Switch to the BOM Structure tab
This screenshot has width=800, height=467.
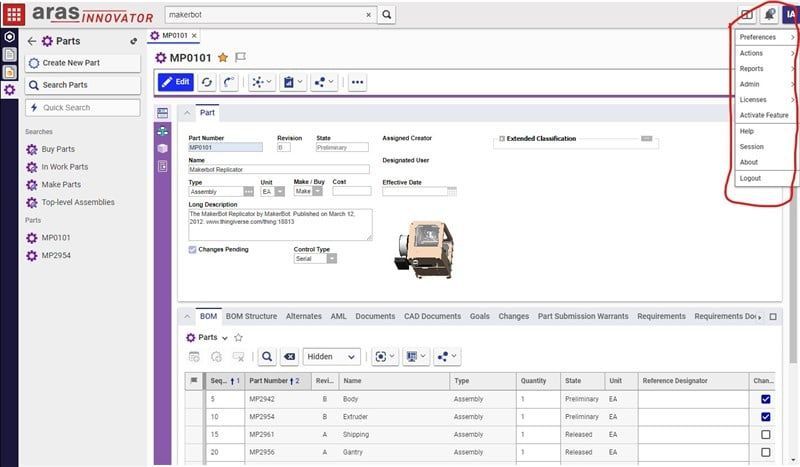251,316
